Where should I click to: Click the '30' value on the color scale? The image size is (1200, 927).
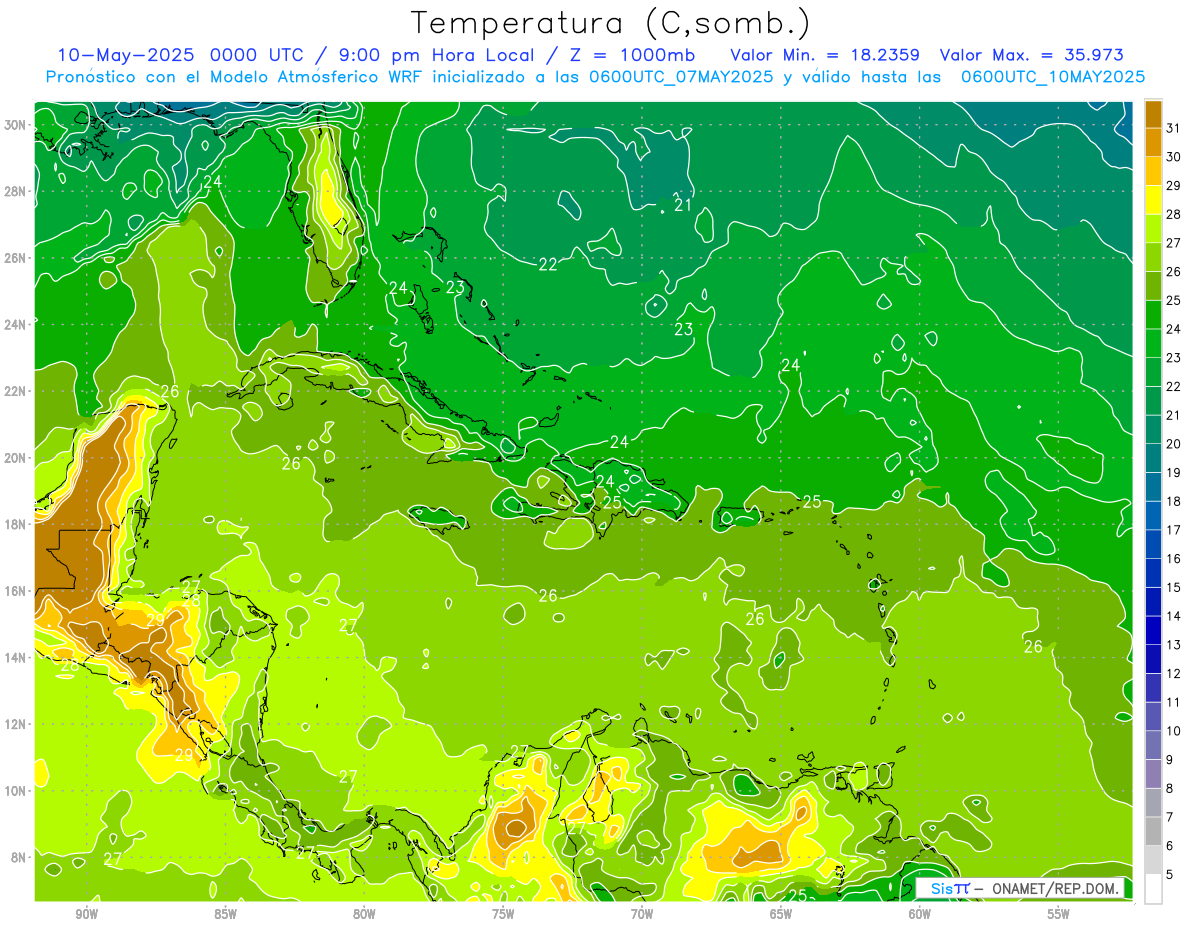1174,157
